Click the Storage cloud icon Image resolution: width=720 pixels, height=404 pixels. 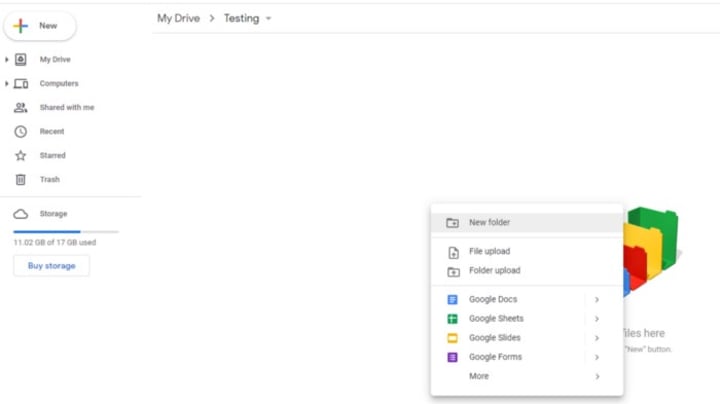coord(21,214)
